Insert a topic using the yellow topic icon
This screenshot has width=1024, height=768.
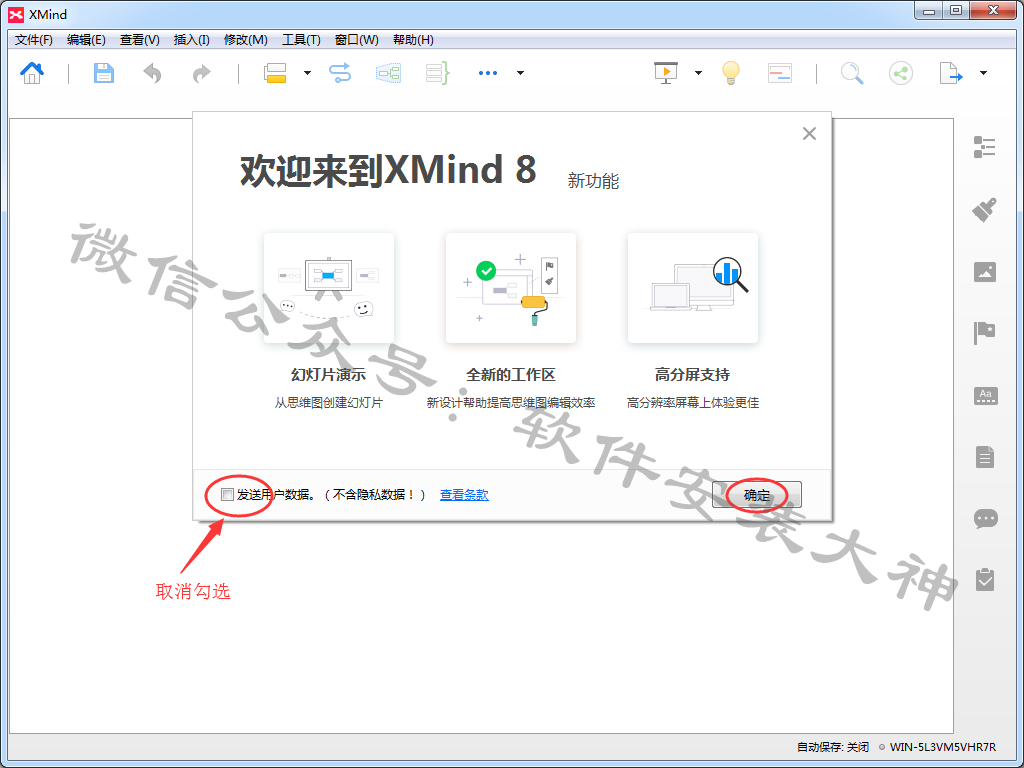click(x=276, y=73)
